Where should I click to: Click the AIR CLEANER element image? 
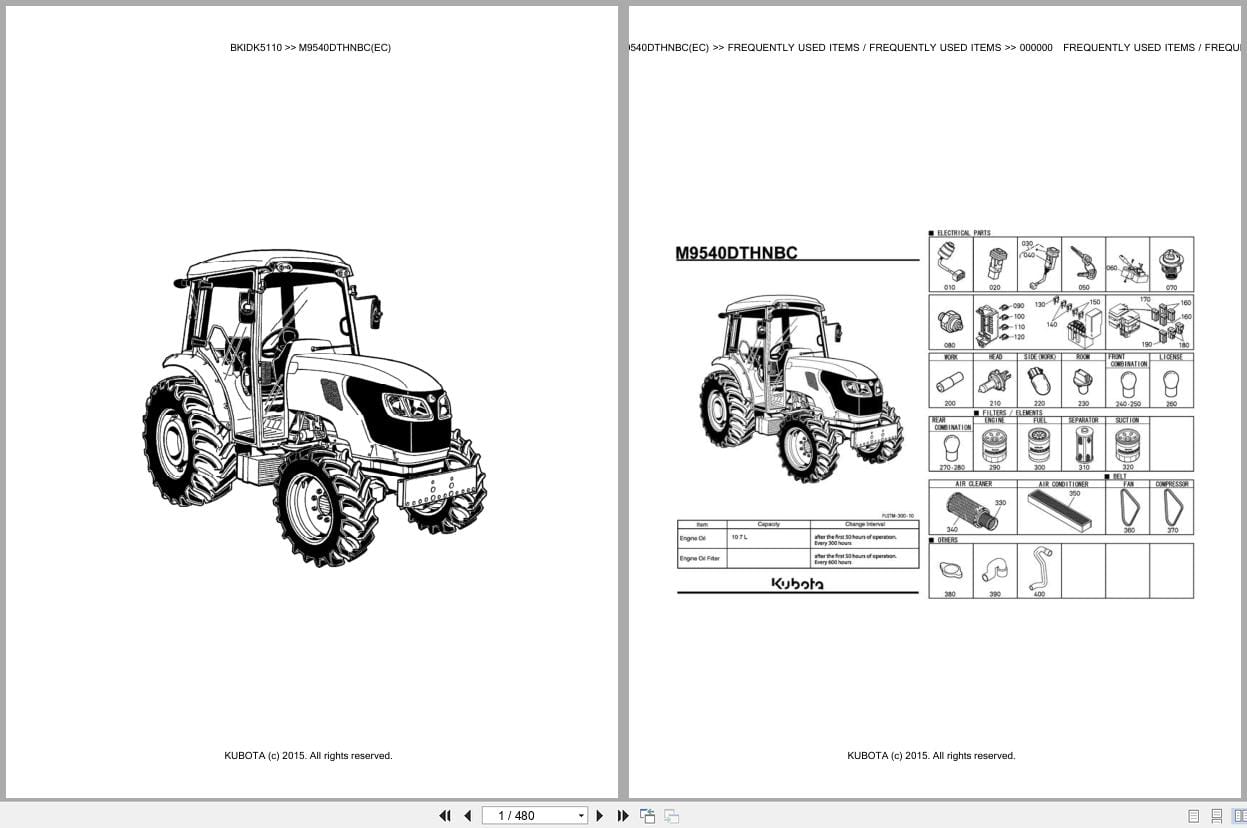972,510
